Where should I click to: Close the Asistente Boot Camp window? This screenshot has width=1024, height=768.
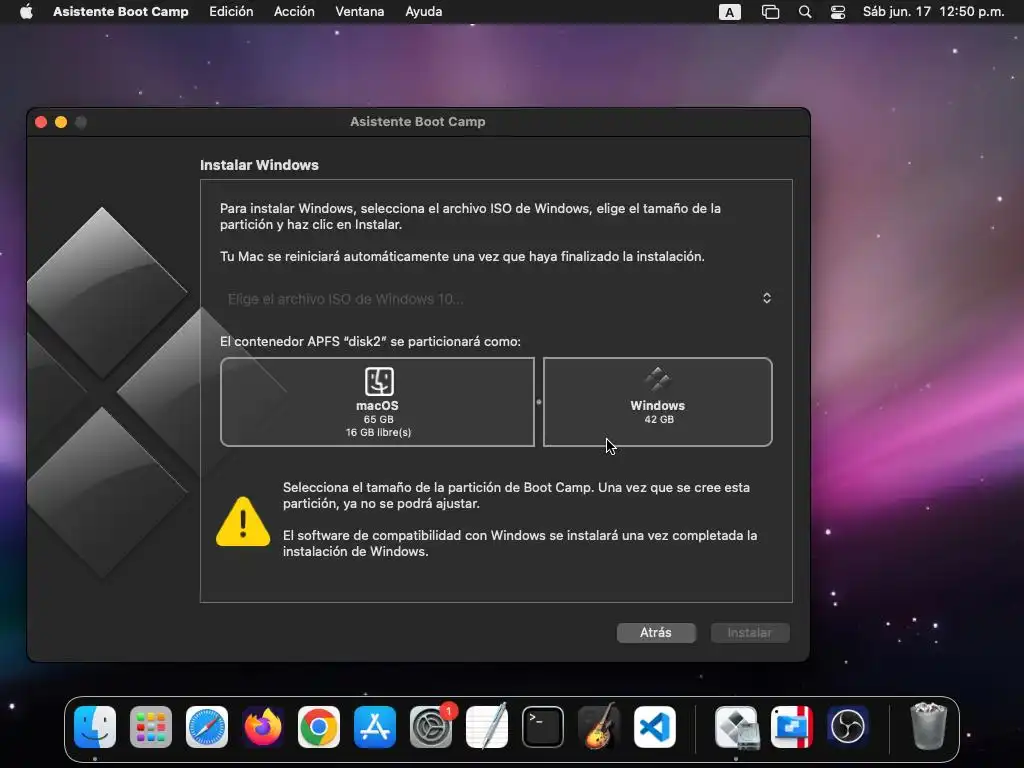click(41, 122)
